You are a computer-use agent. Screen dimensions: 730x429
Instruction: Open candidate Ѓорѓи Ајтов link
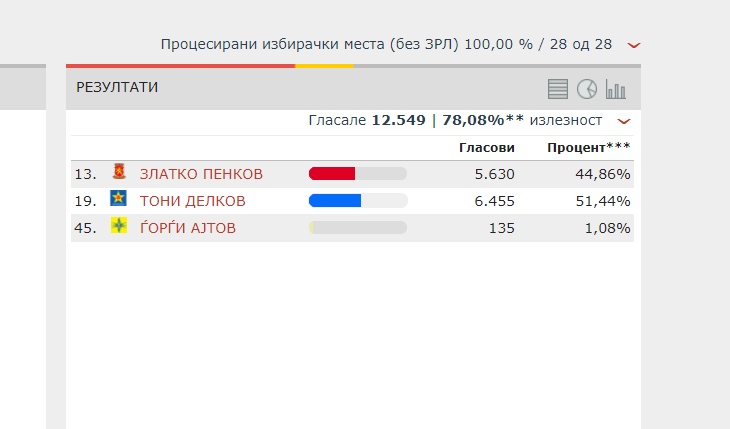tap(188, 228)
